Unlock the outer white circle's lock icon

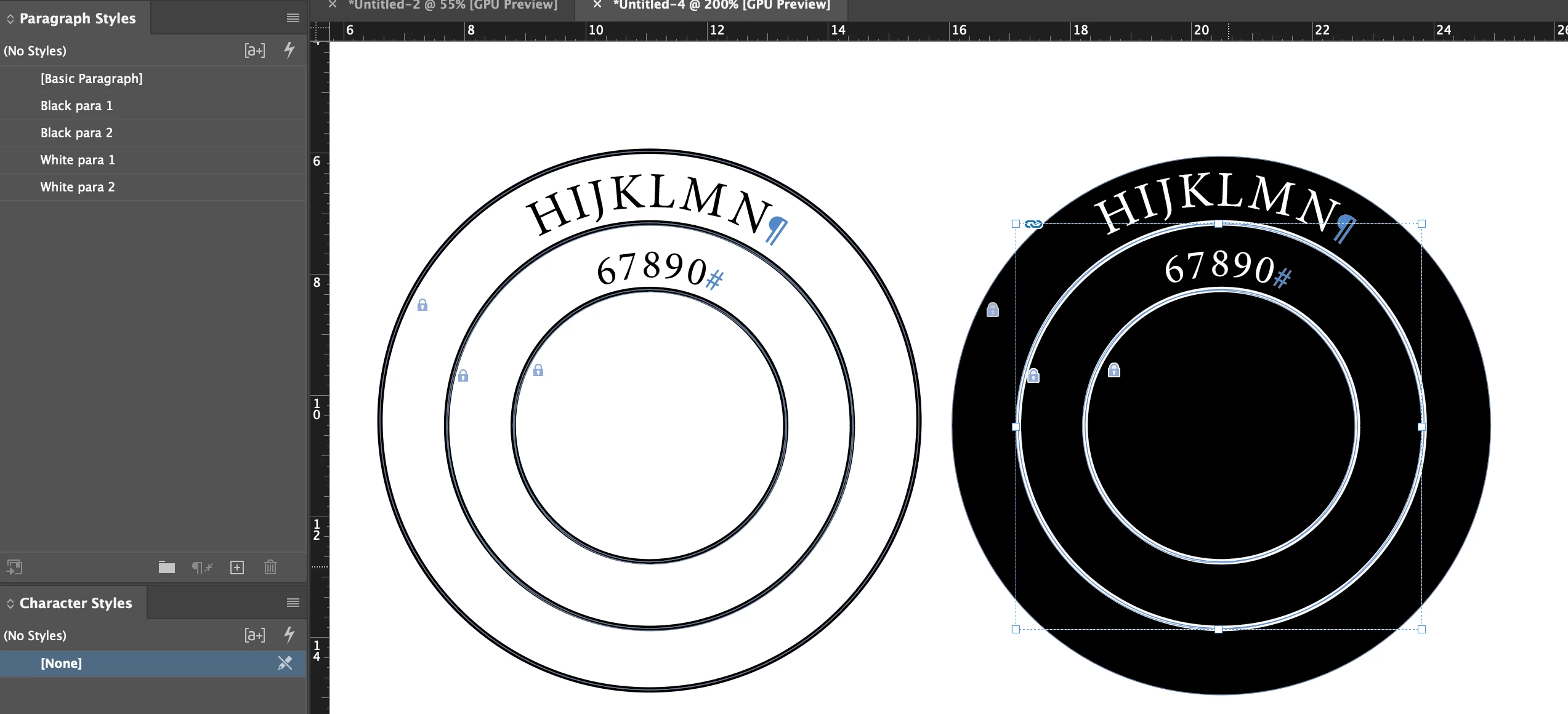pos(422,305)
